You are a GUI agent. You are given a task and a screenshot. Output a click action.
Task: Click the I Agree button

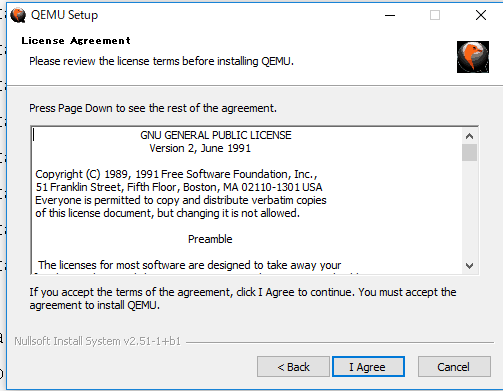(x=368, y=367)
